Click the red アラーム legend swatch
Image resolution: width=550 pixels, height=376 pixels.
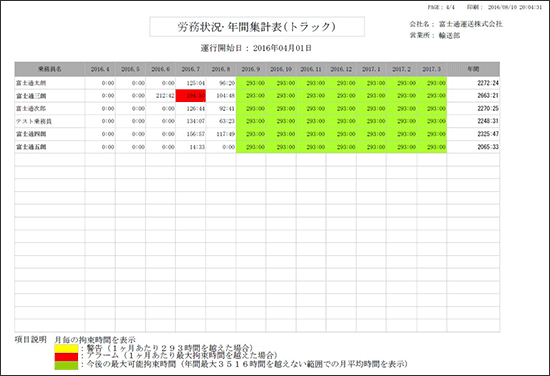(66, 357)
